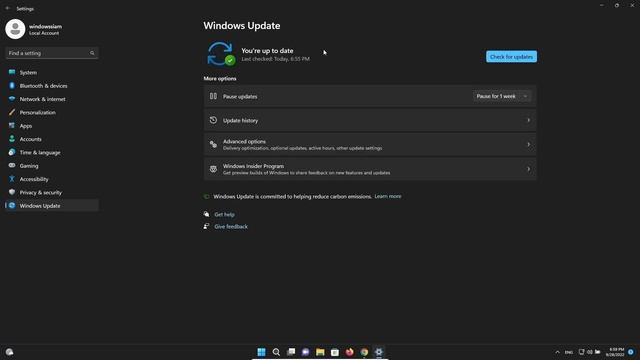Expand Update history row chevron

coord(528,120)
